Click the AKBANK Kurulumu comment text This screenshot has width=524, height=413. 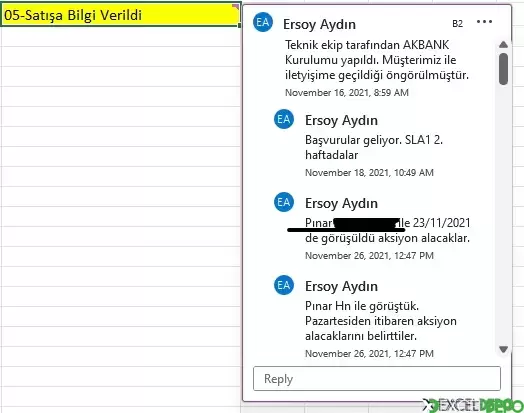[377, 60]
